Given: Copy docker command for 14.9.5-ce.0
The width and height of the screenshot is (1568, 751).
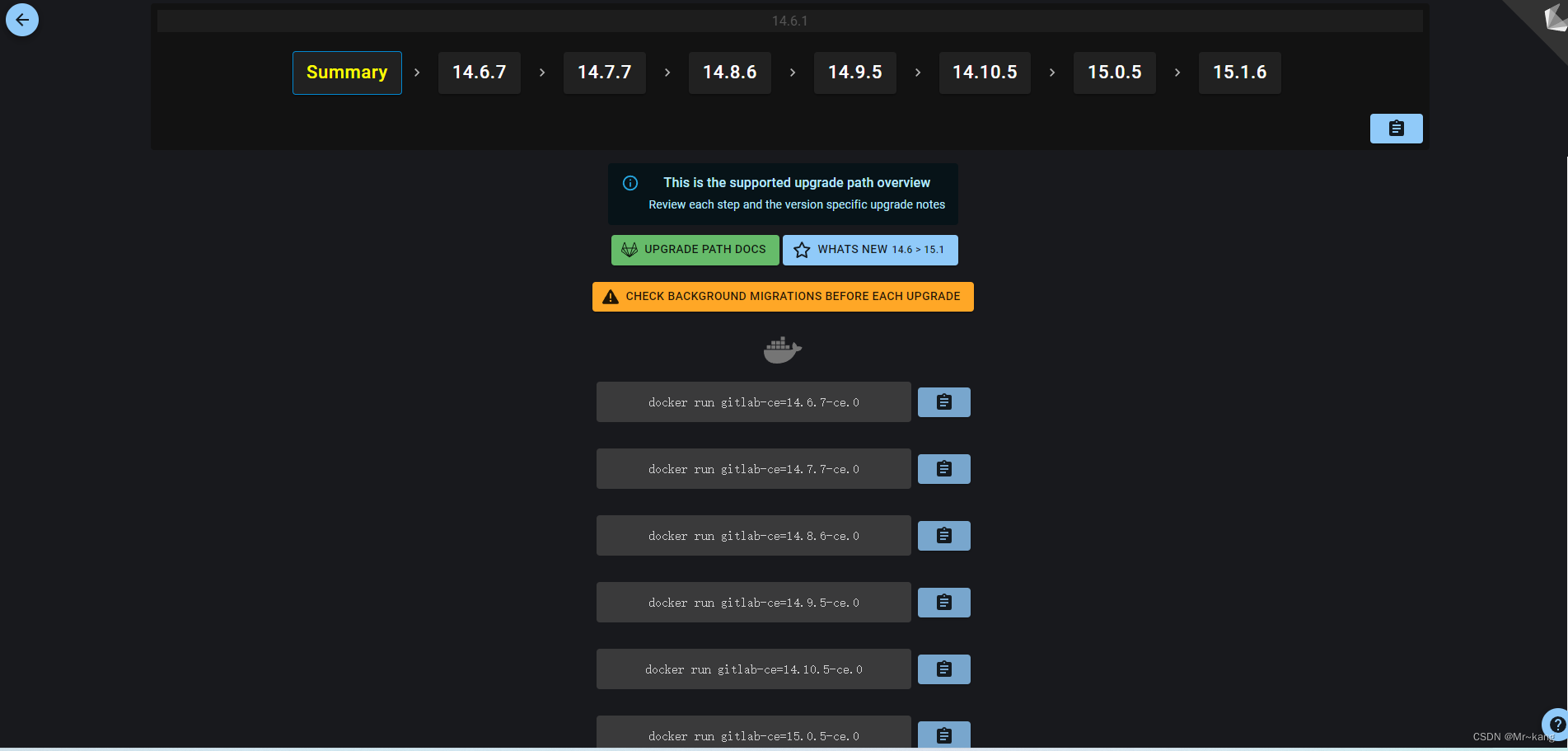Looking at the screenshot, I should tap(943, 602).
